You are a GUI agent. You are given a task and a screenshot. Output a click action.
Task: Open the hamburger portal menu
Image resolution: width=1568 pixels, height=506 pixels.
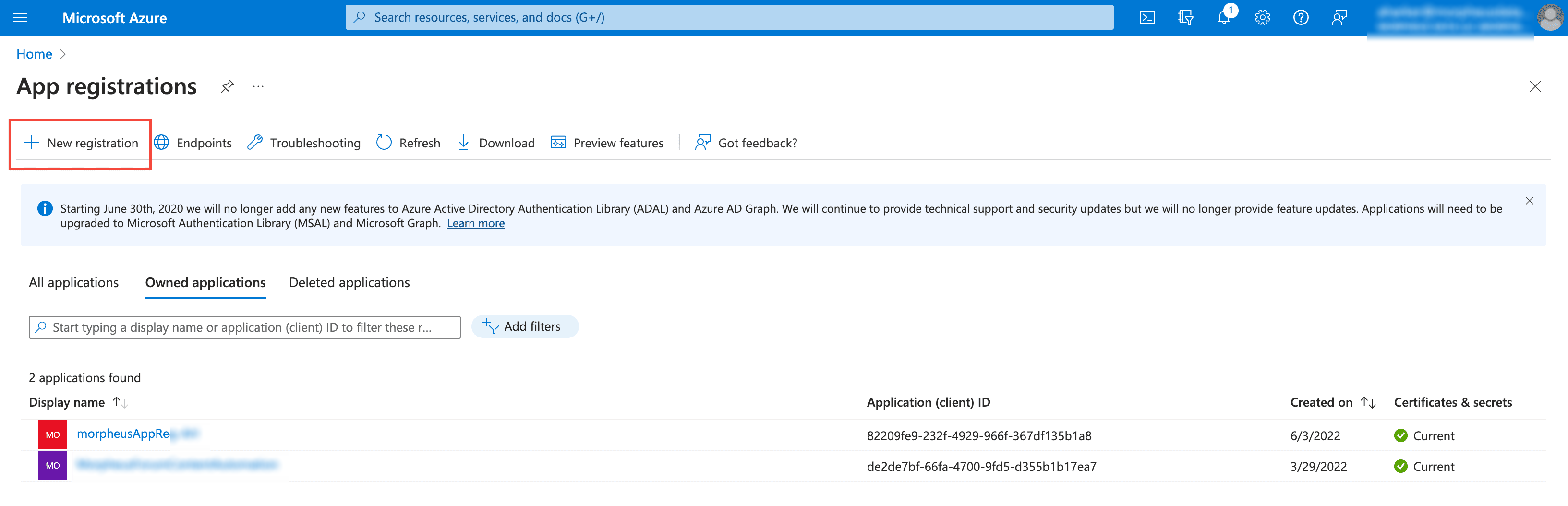(x=20, y=18)
